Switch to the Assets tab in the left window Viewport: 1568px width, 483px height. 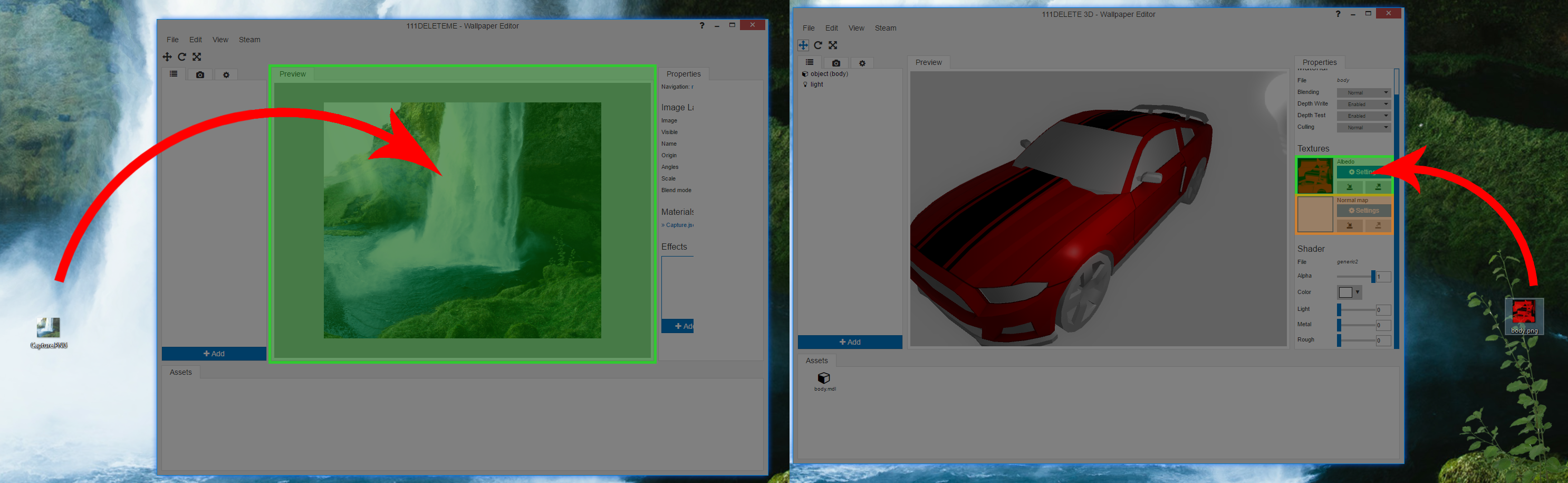pyautogui.click(x=181, y=372)
